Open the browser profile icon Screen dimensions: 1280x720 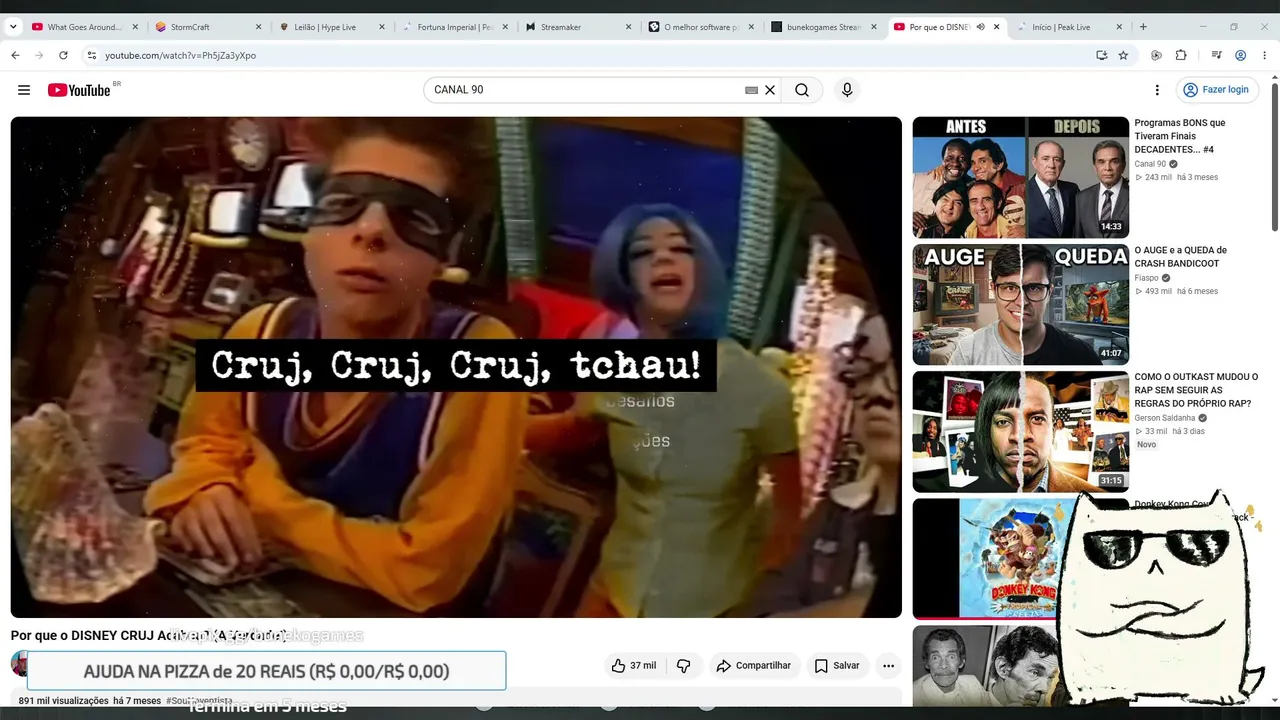1240,55
